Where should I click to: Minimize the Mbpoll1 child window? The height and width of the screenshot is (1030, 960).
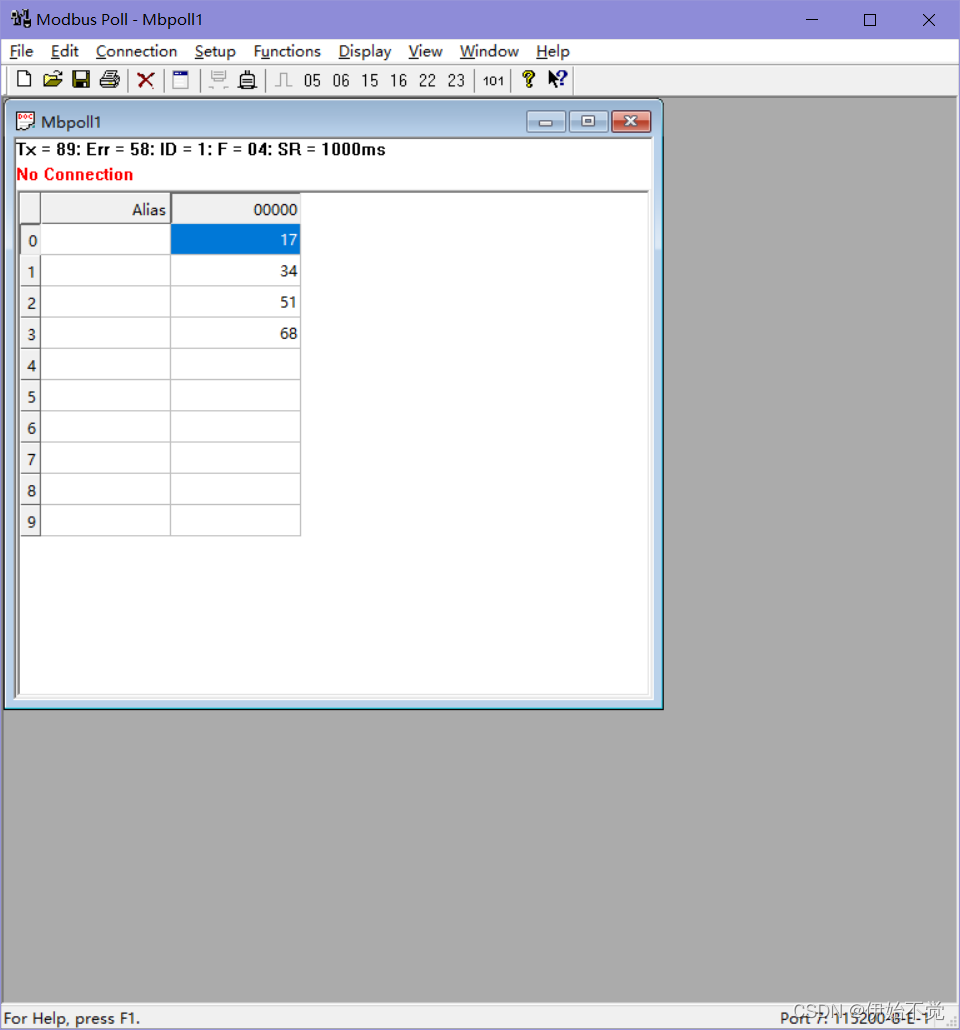(x=545, y=122)
